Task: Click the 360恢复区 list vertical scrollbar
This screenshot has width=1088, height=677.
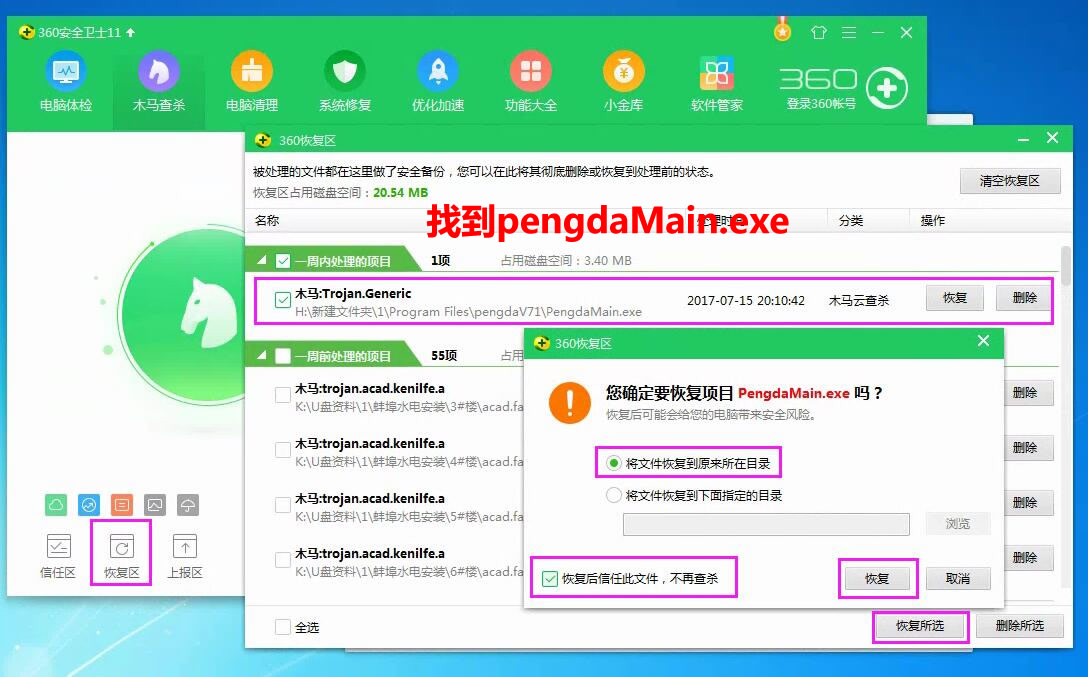Action: [x=1066, y=265]
